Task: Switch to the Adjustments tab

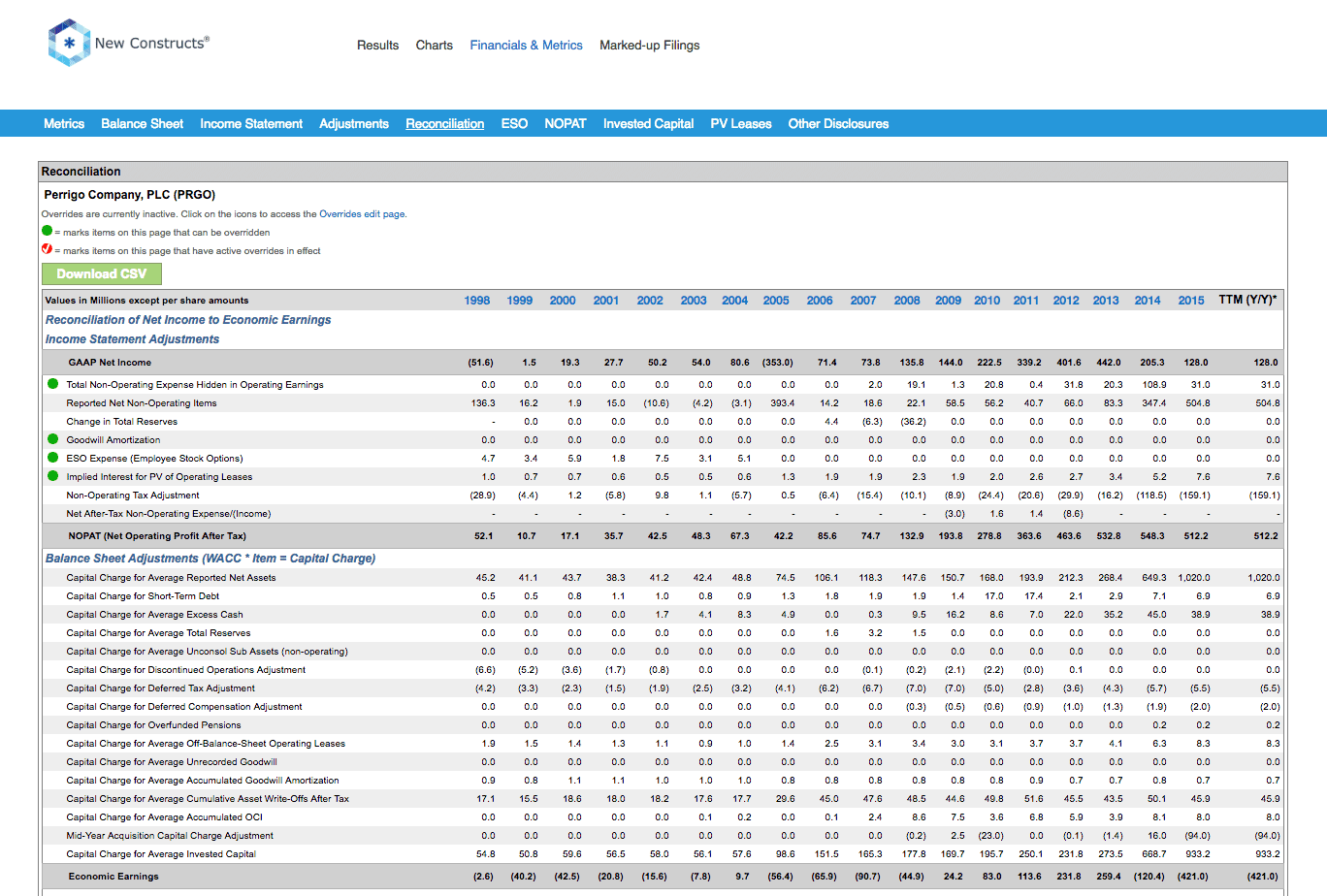Action: click(x=354, y=123)
